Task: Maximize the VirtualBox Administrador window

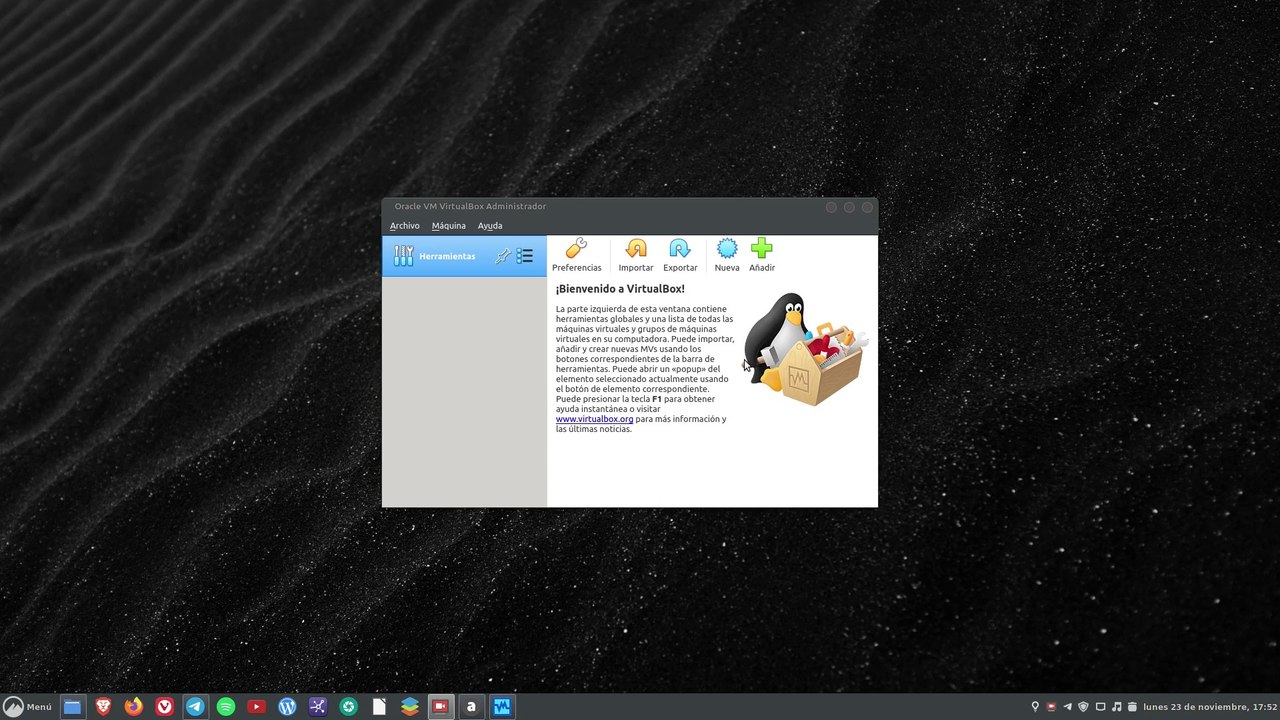Action: coord(849,207)
